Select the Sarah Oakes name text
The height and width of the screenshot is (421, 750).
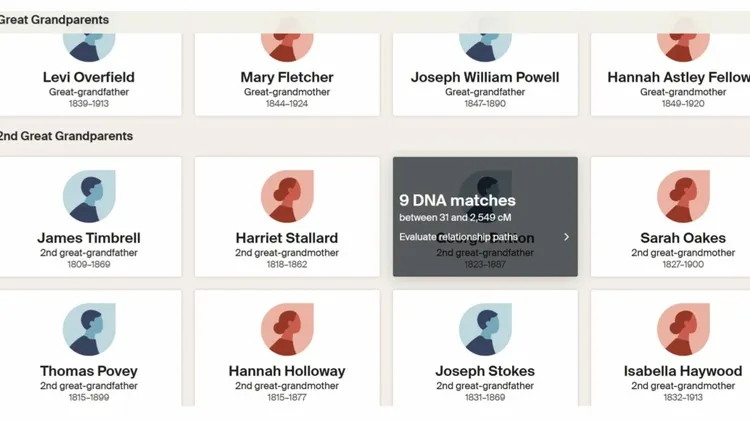click(x=683, y=238)
